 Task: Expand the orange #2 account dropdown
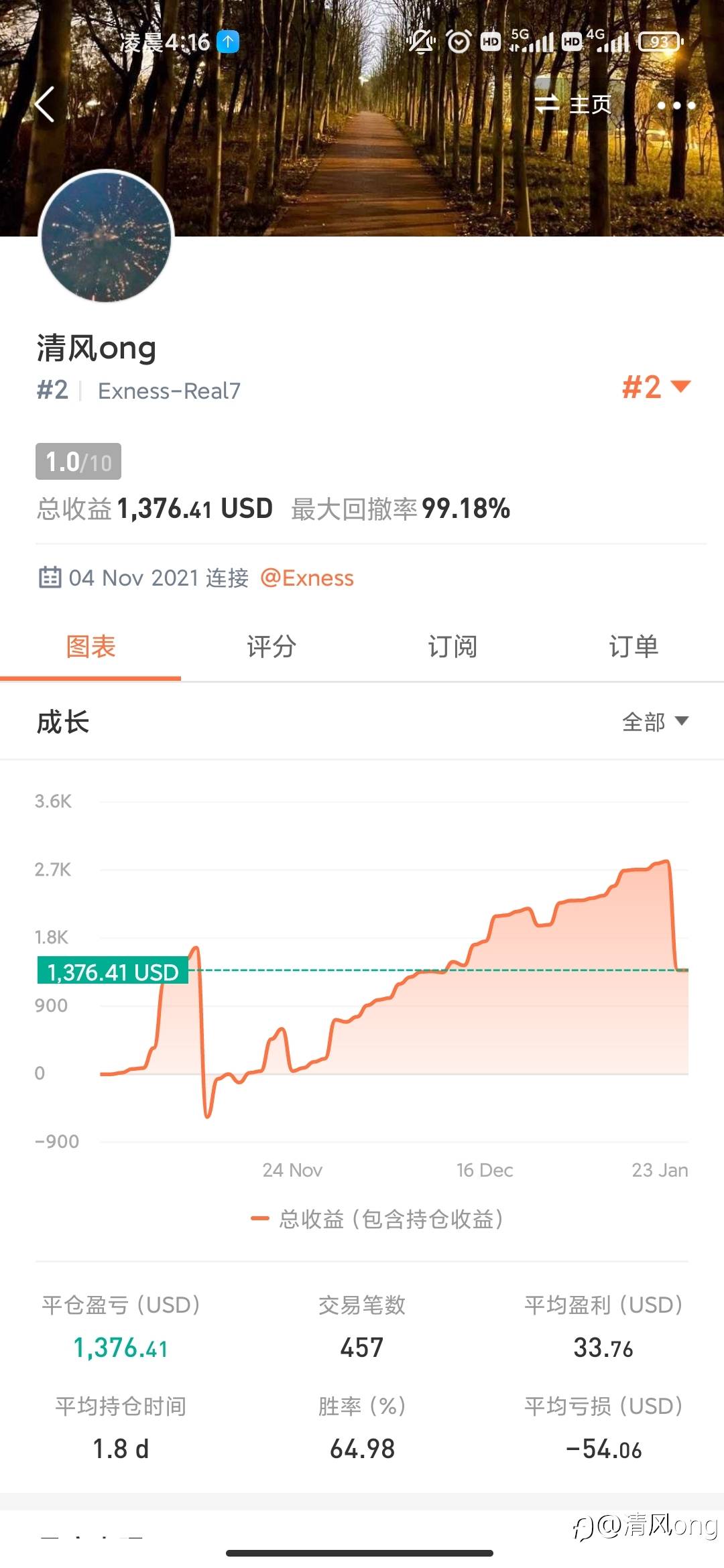pyautogui.click(x=656, y=387)
